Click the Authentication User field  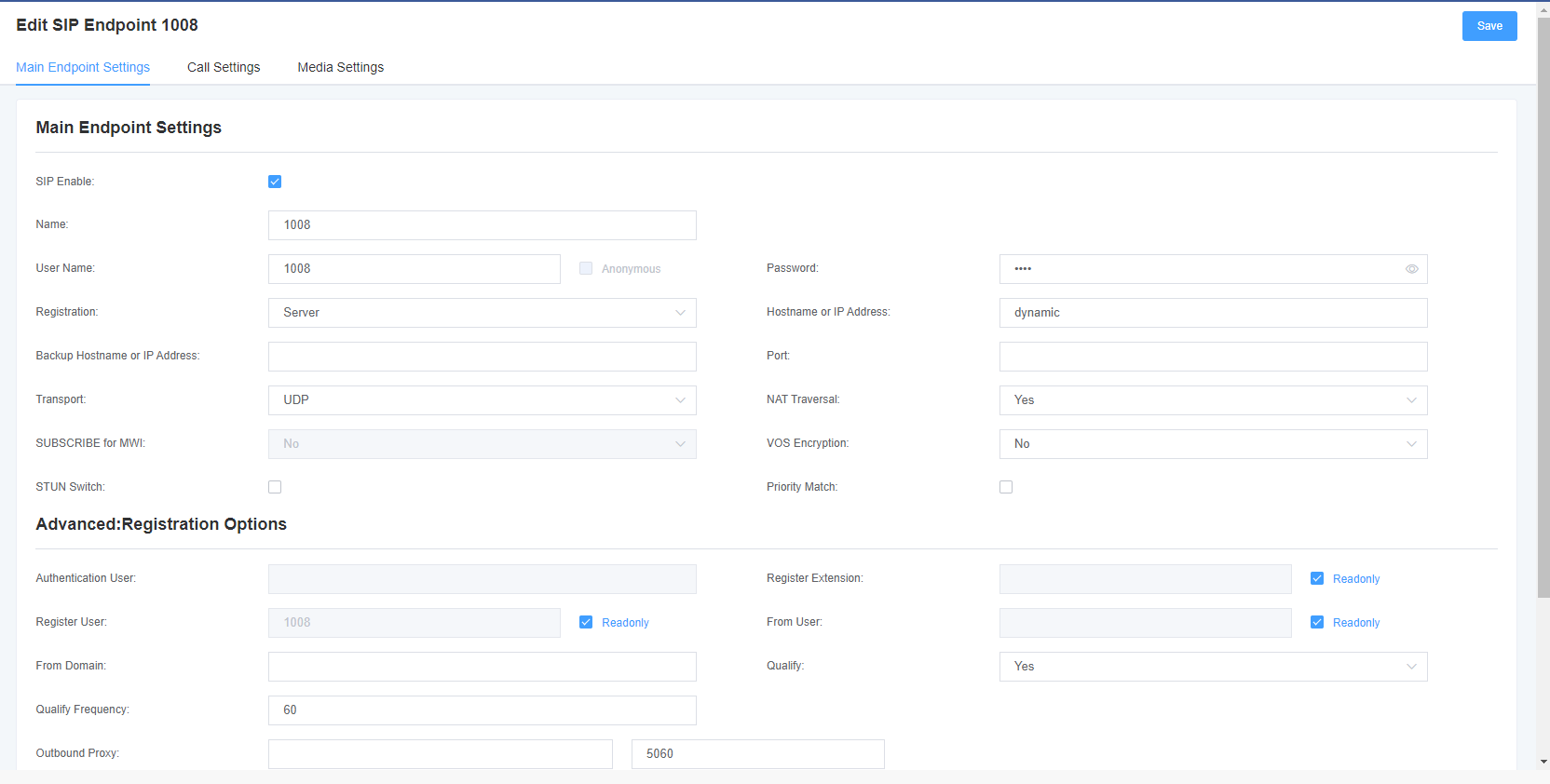click(483, 579)
